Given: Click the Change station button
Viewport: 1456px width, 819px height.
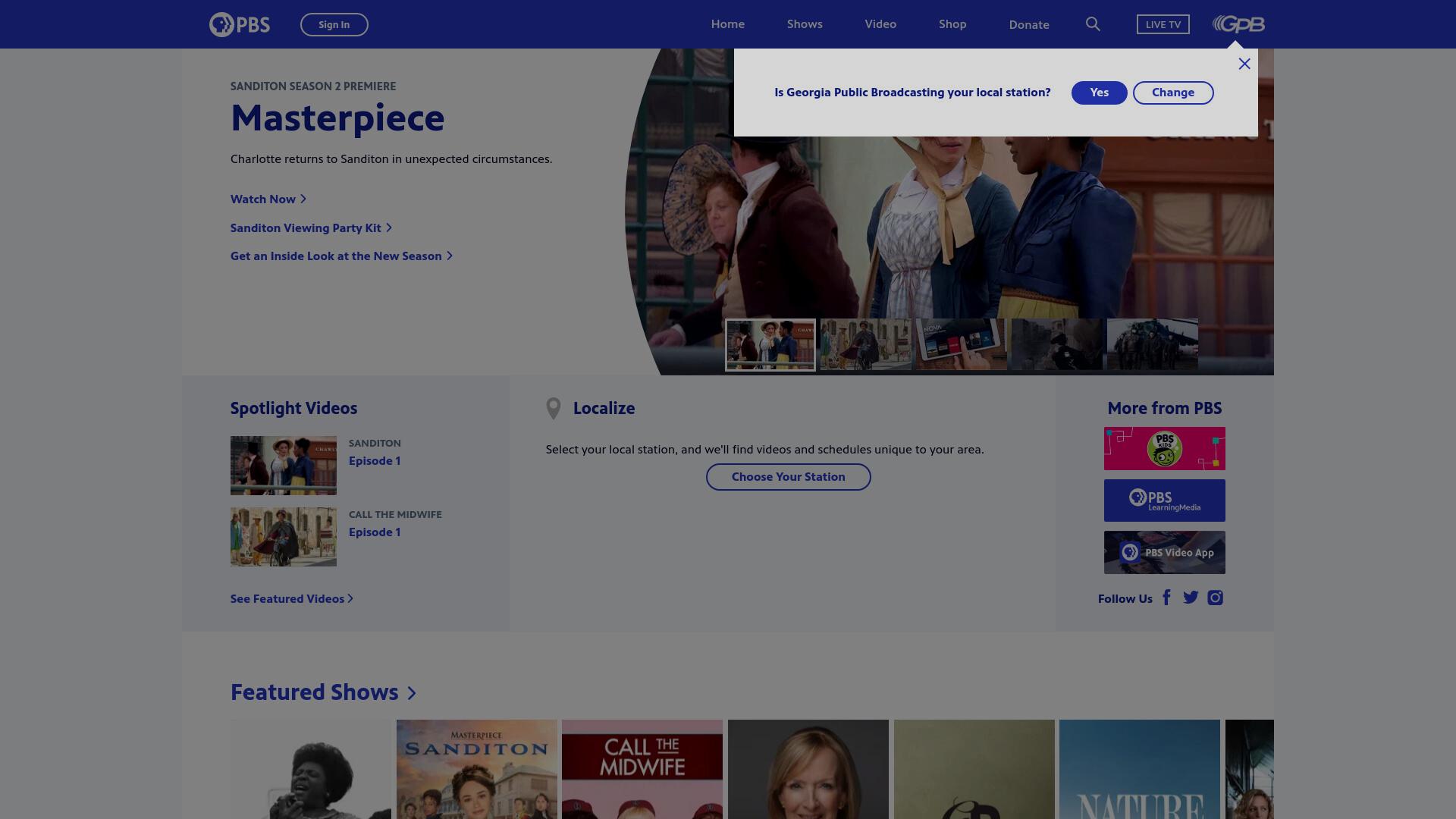Looking at the screenshot, I should 1173,93.
